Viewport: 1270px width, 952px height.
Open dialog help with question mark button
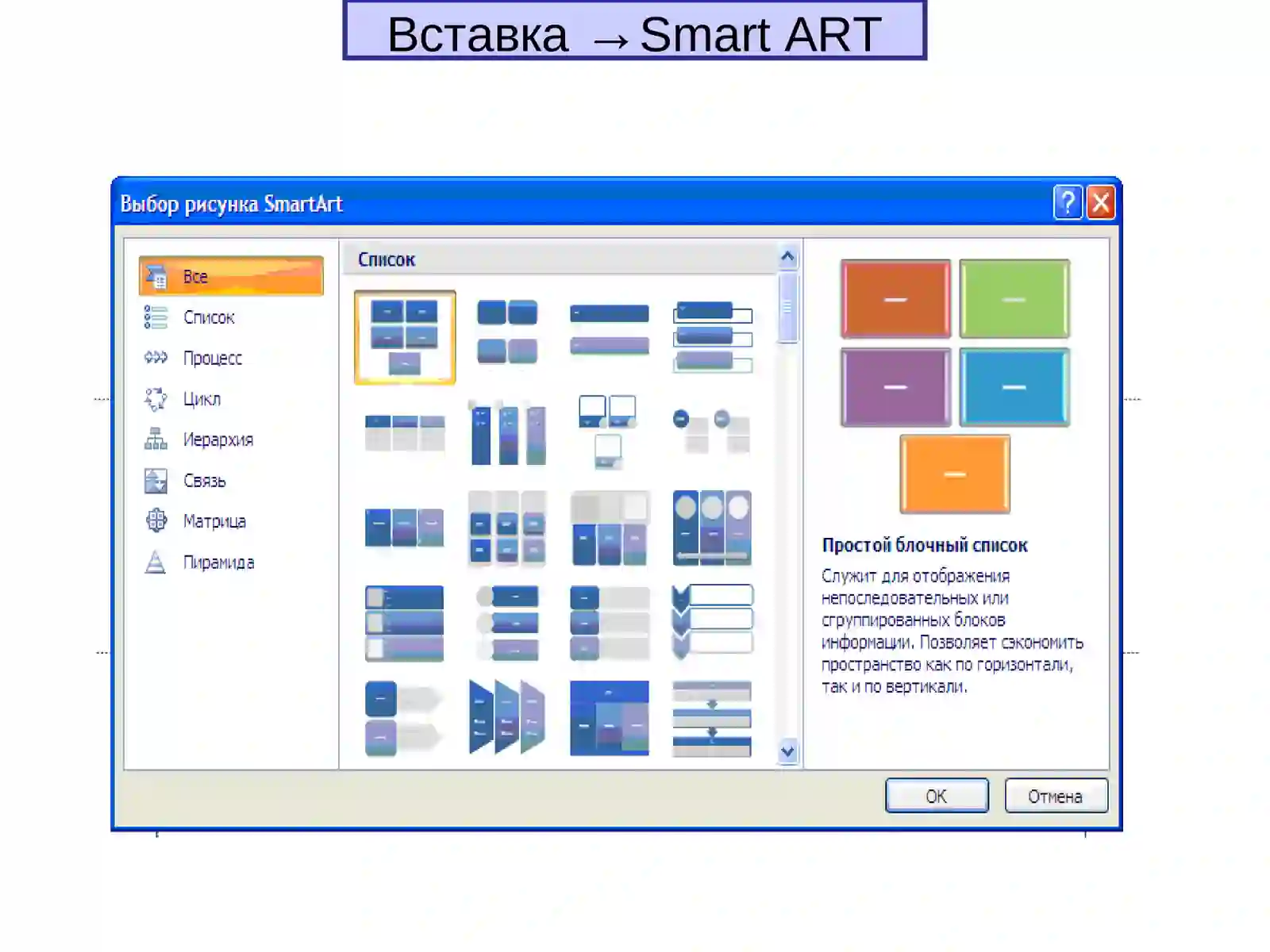(1068, 203)
